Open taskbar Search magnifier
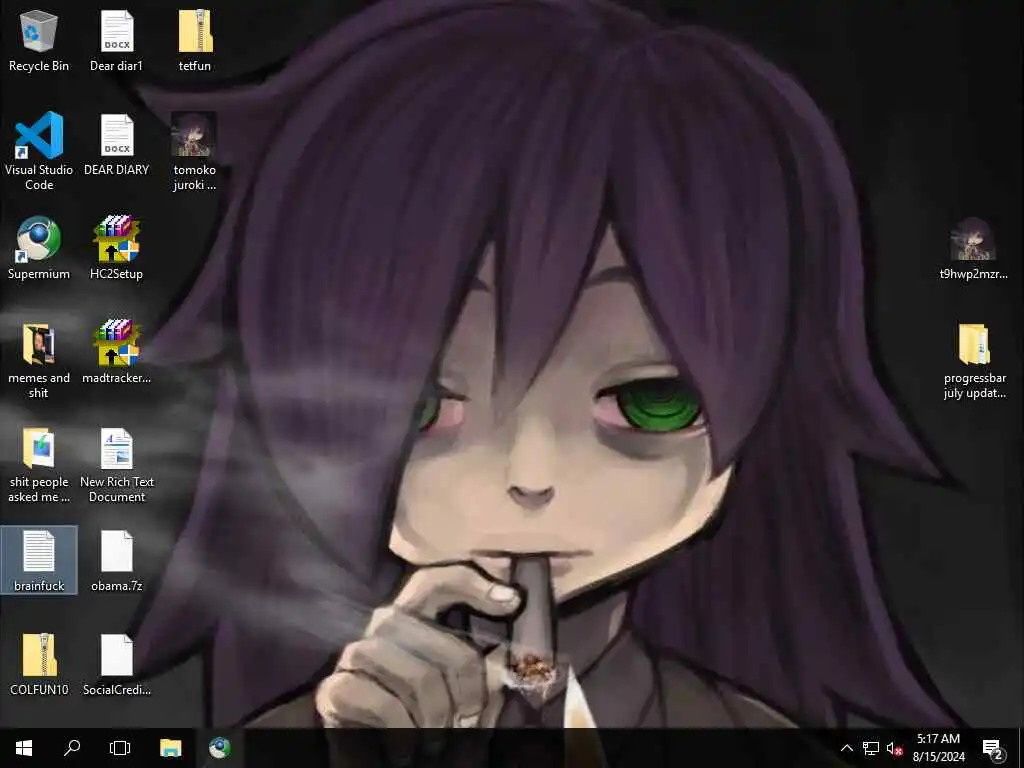Image resolution: width=1024 pixels, height=768 pixels. [x=72, y=748]
